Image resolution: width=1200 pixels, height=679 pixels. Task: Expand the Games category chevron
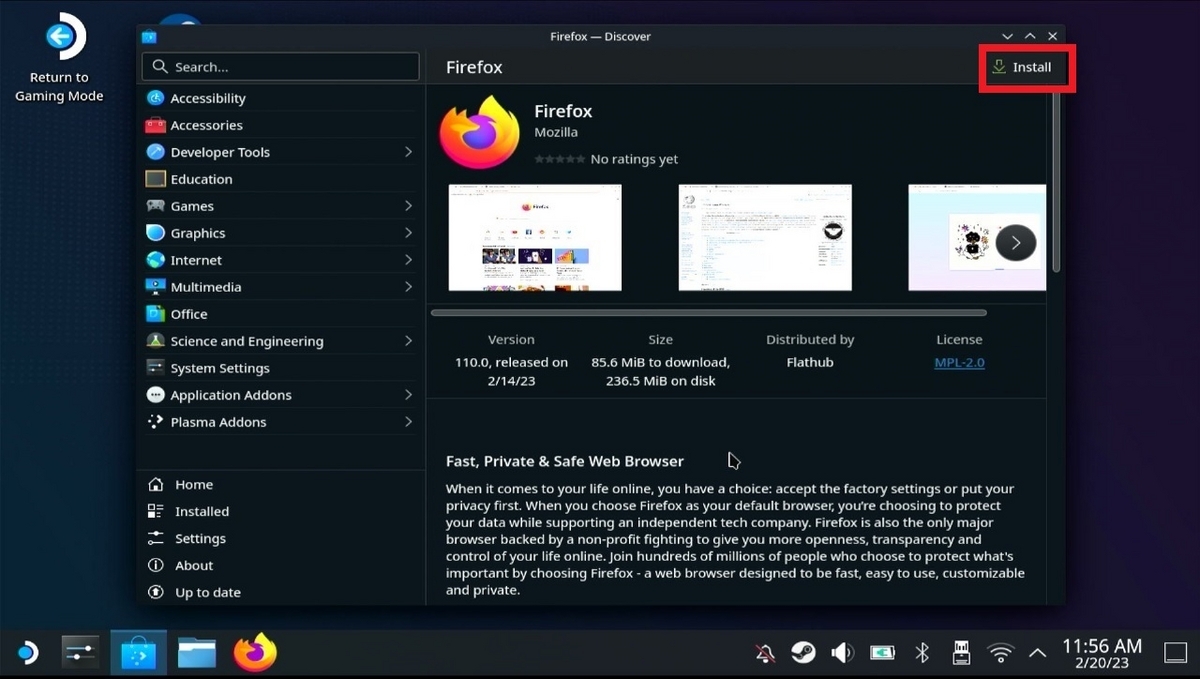coord(408,206)
